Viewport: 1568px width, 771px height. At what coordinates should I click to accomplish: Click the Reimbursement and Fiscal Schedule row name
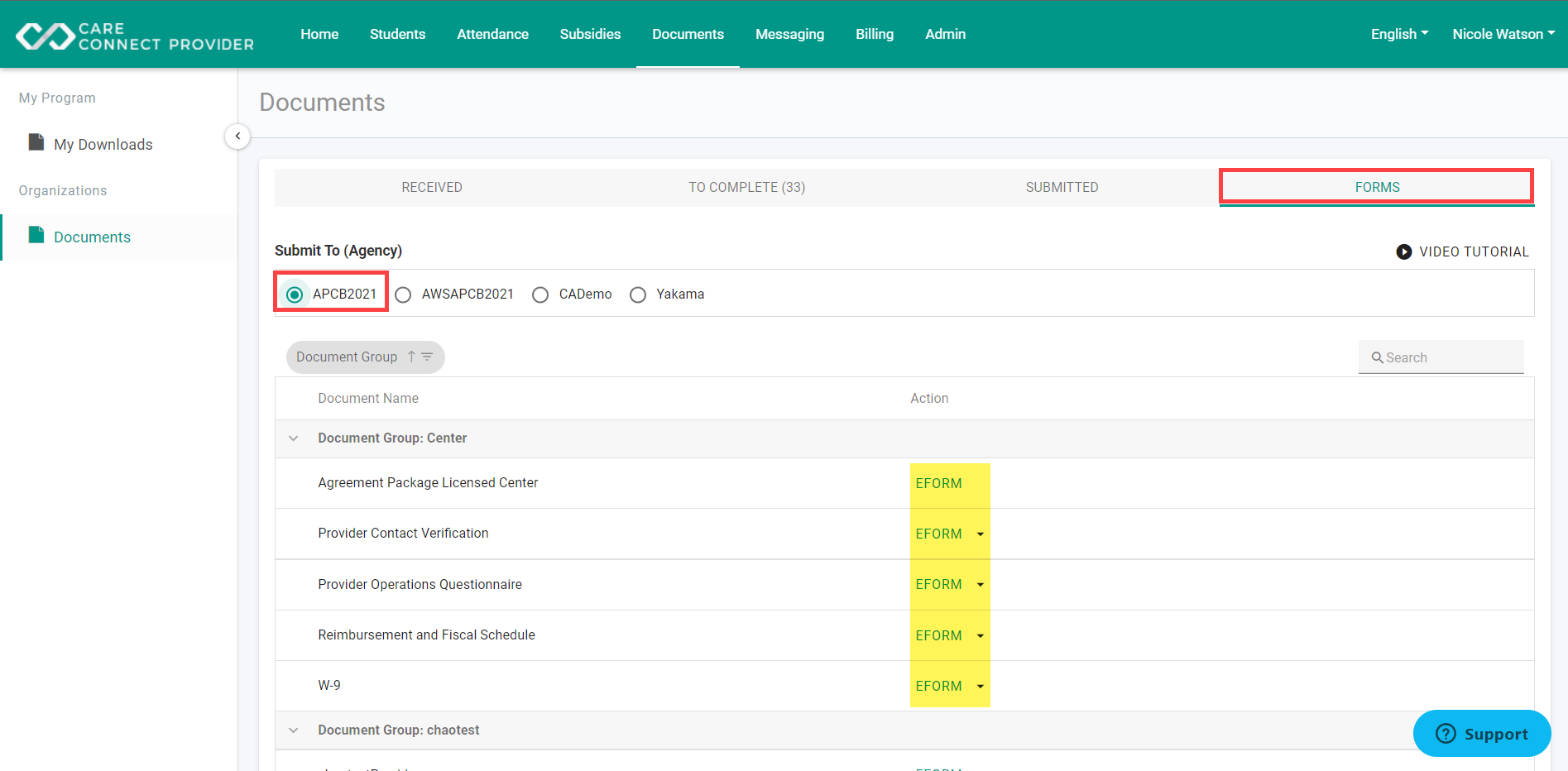tap(426, 635)
